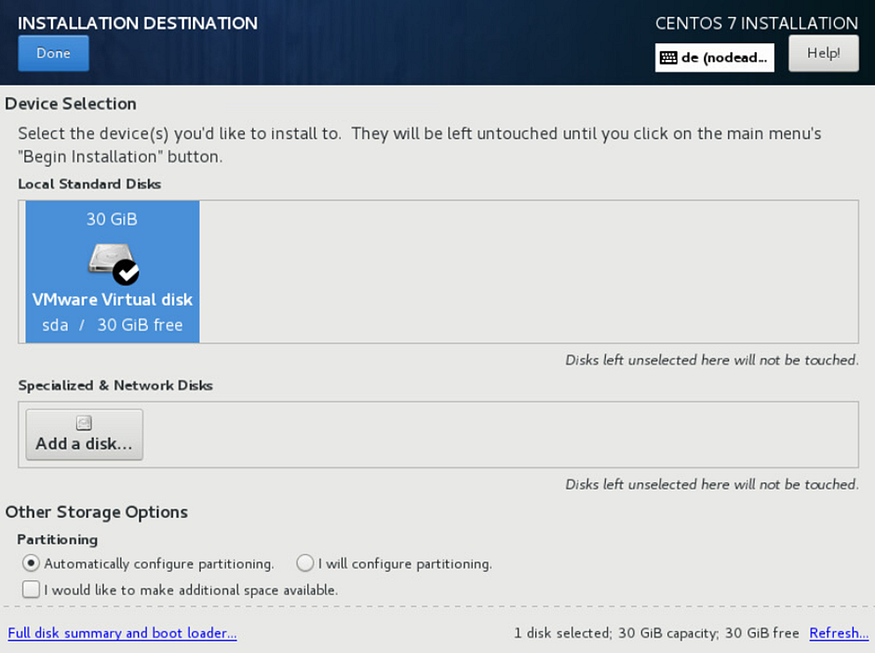
Task: Click the 'CENTOS 7 INSTALLATION' label
Action: (757, 23)
